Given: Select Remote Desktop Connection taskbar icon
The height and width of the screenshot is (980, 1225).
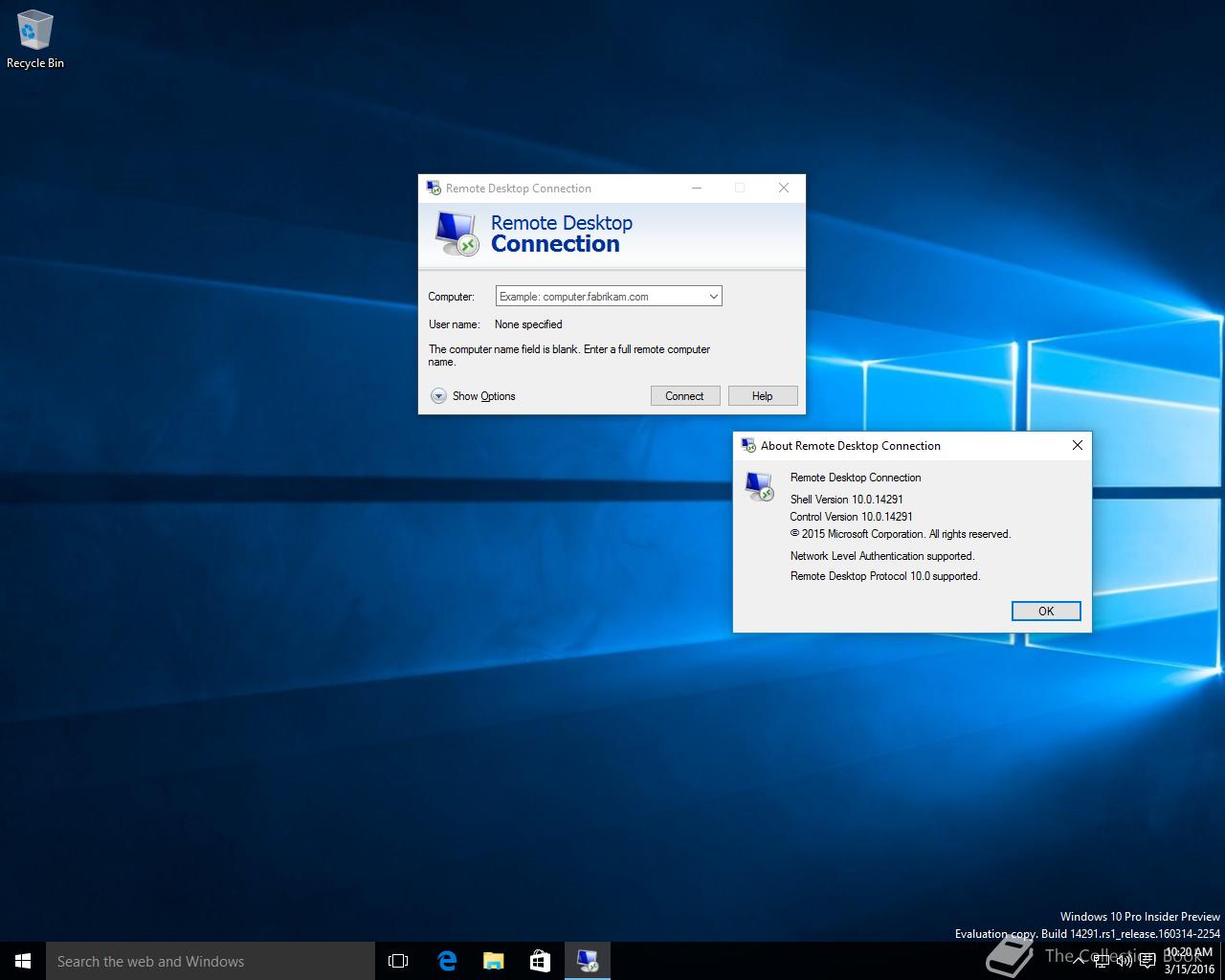Looking at the screenshot, I should coord(587,961).
